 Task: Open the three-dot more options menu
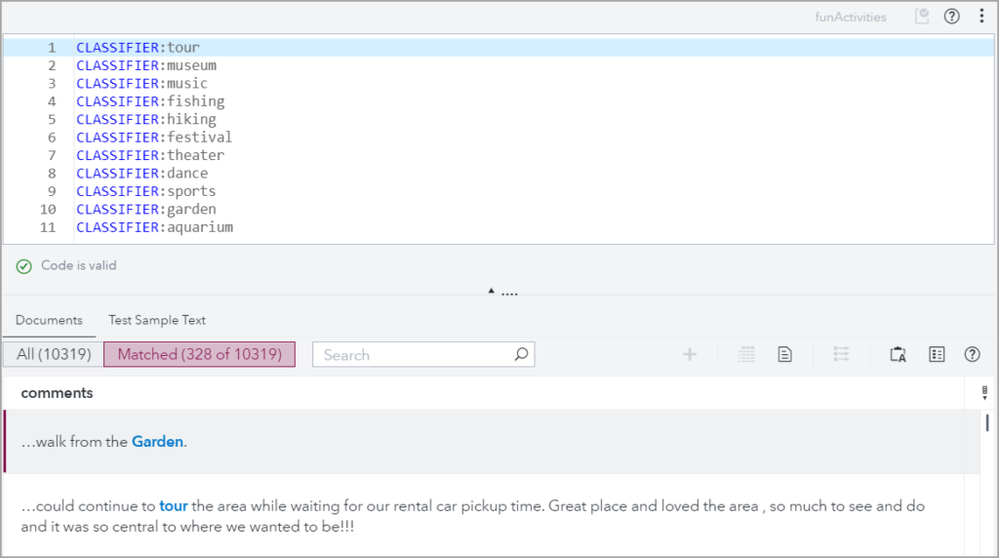[x=982, y=16]
